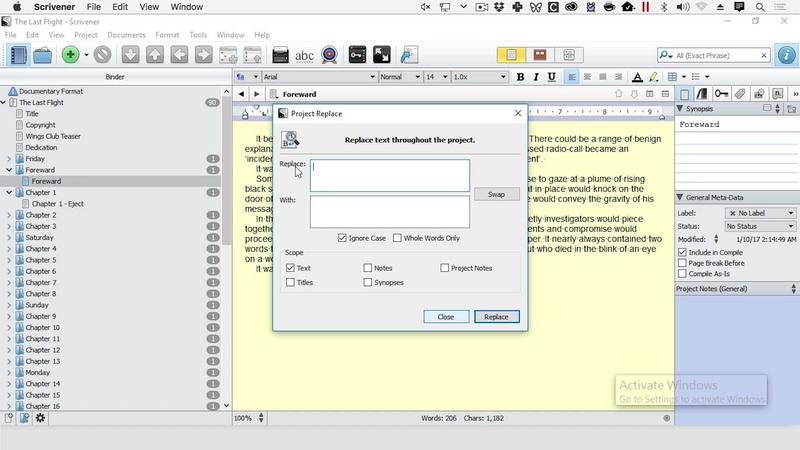This screenshot has height=450, width=800.
Task: Open abc spelling check icon
Action: (x=305, y=55)
